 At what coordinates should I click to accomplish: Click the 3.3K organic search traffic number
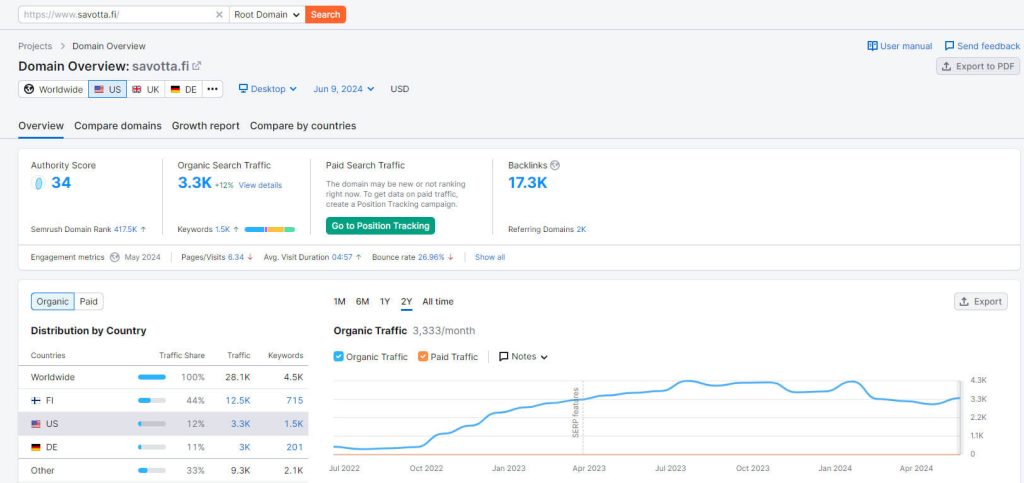pyautogui.click(x=195, y=183)
